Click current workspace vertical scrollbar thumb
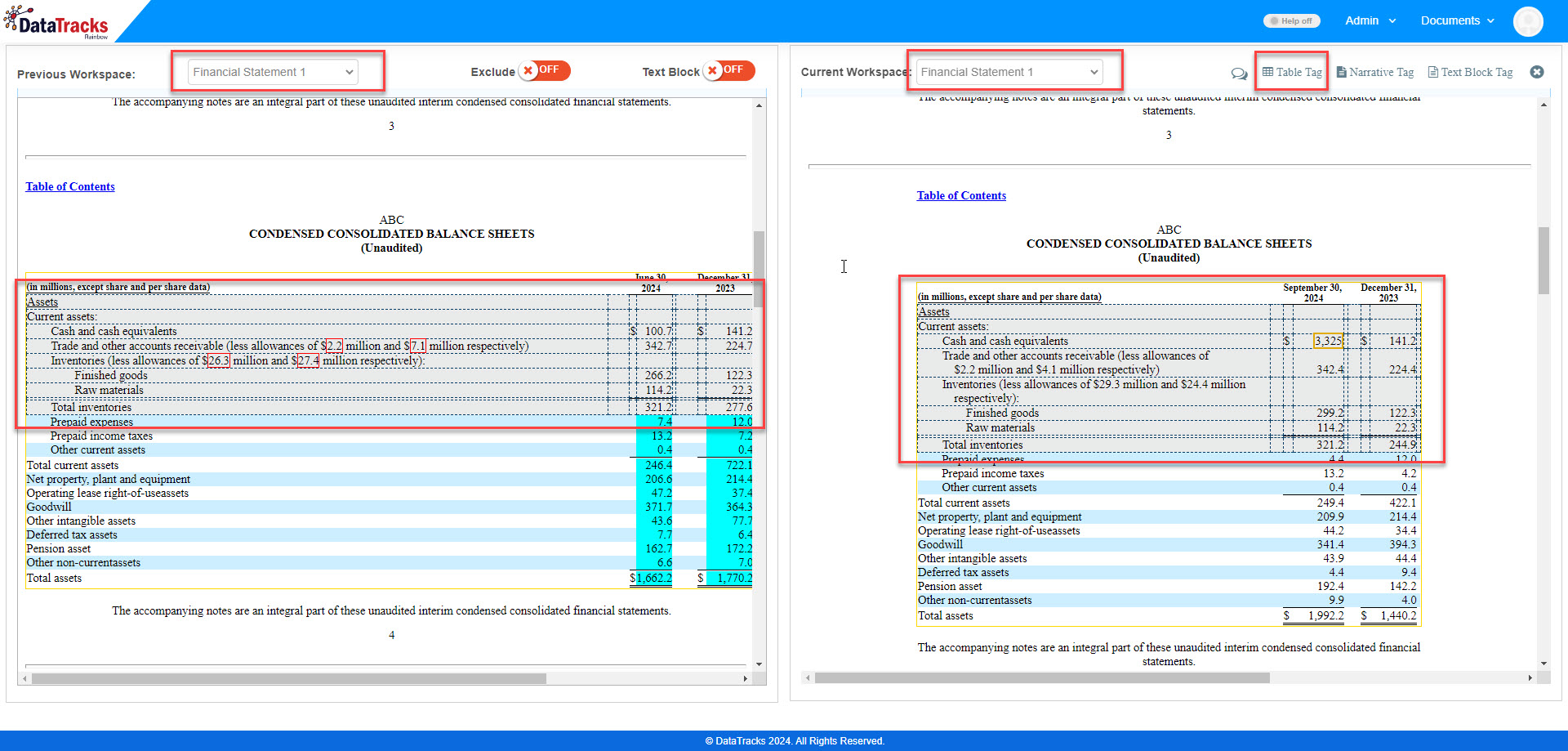 point(1543,260)
